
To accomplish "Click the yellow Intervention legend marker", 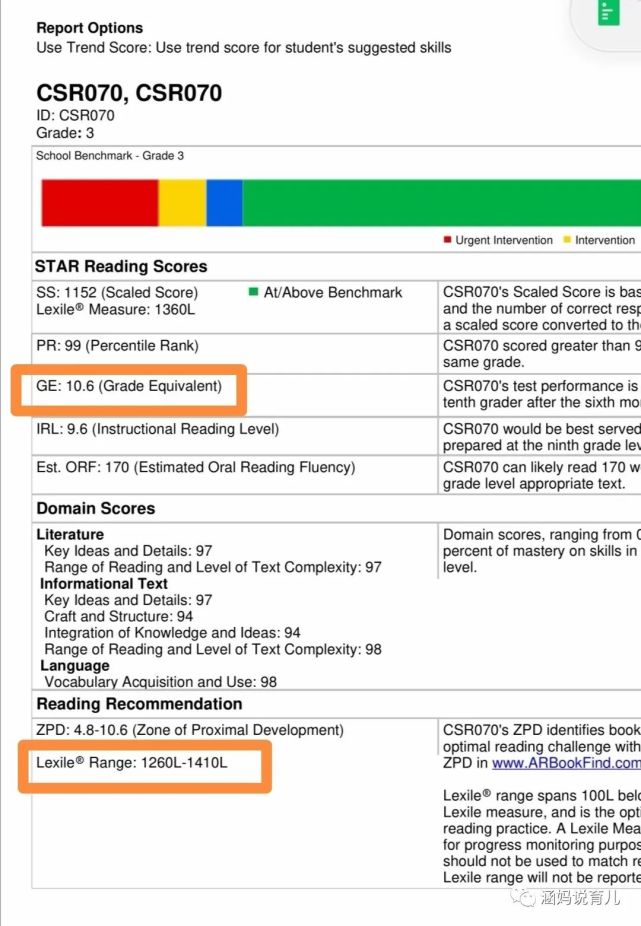I will click(x=567, y=240).
